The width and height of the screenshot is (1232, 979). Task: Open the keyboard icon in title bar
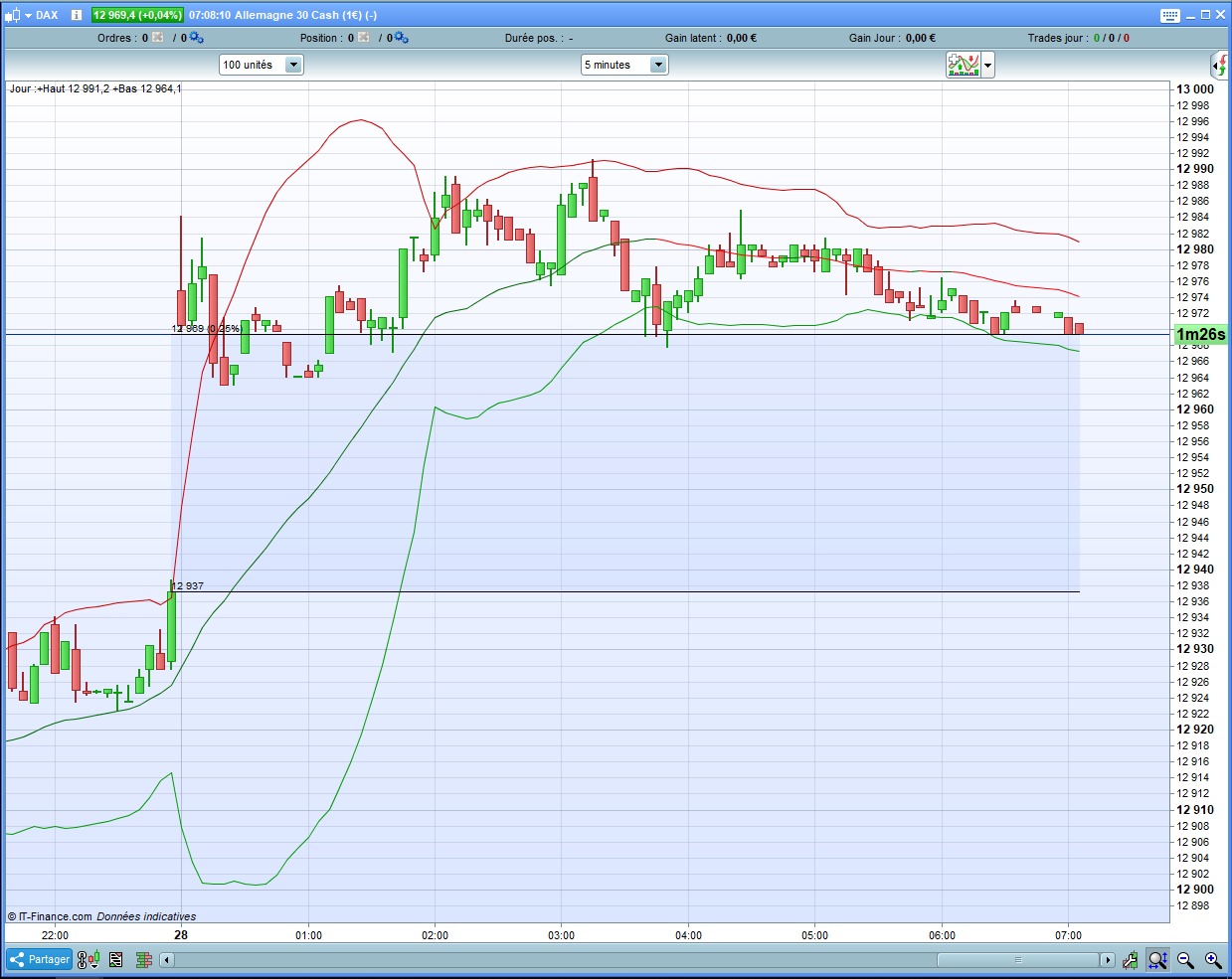pyautogui.click(x=1170, y=15)
